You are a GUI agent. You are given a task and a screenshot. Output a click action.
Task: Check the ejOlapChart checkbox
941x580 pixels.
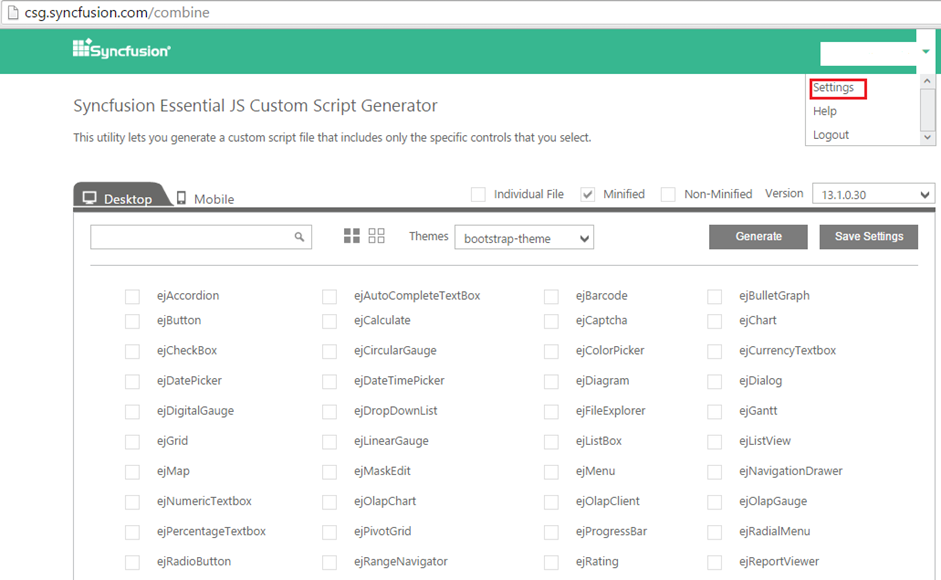pos(329,502)
